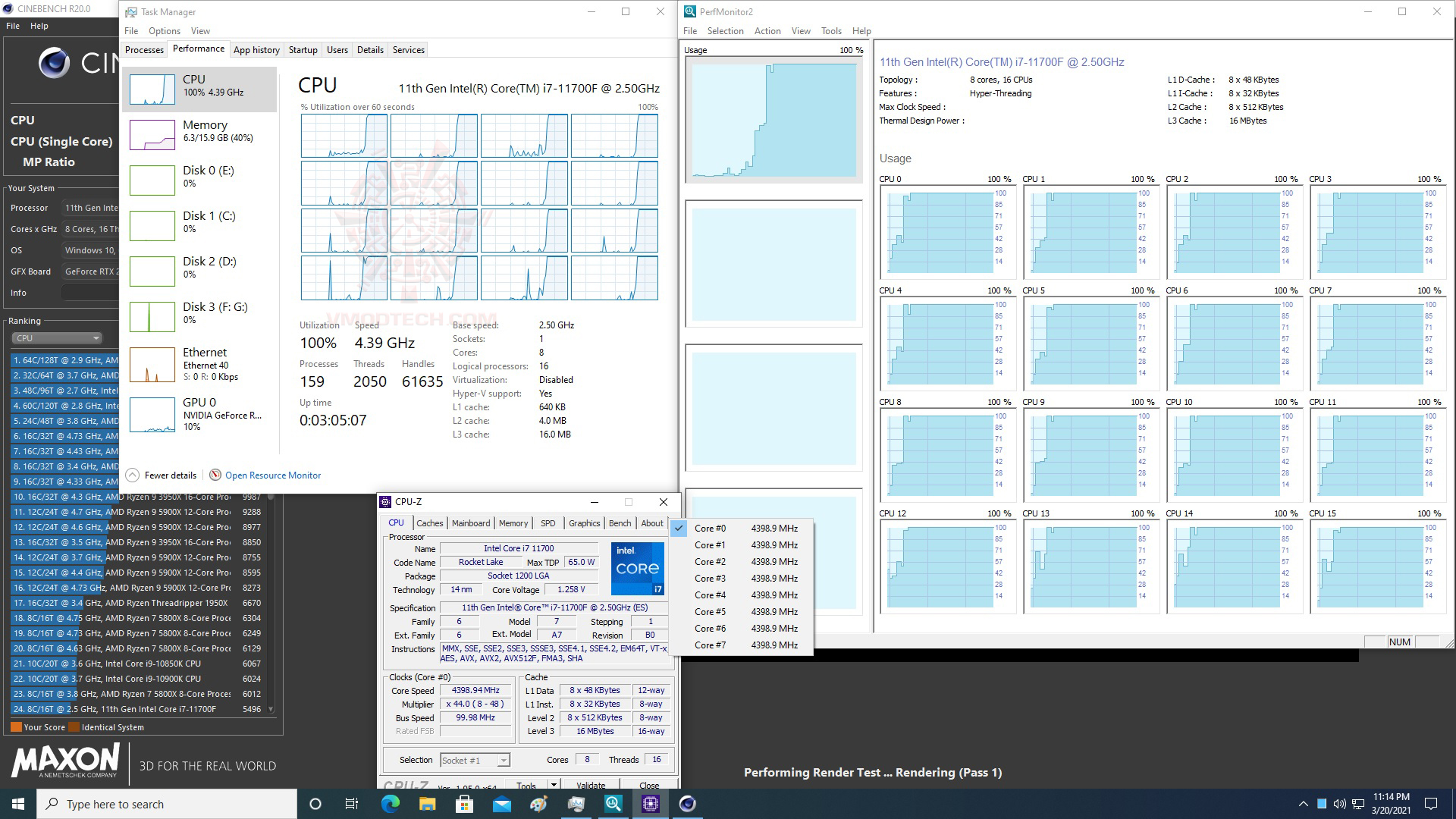Image resolution: width=1456 pixels, height=819 pixels.
Task: Open the About tab in CPU-Z
Action: coord(652,523)
